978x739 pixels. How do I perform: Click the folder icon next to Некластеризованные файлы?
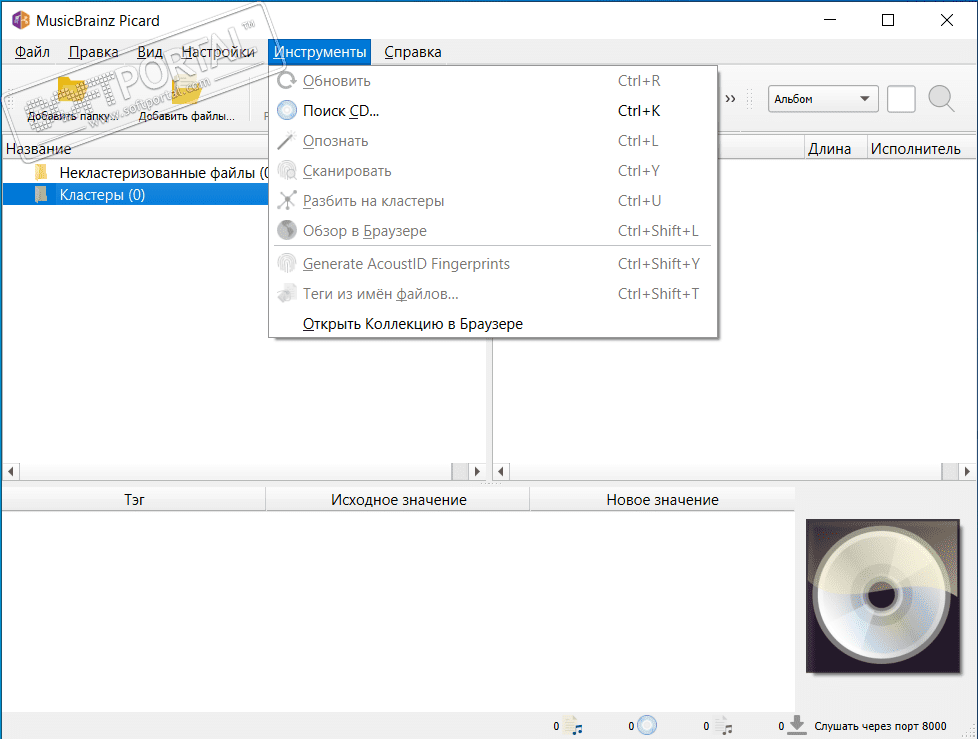pyautogui.click(x=41, y=172)
